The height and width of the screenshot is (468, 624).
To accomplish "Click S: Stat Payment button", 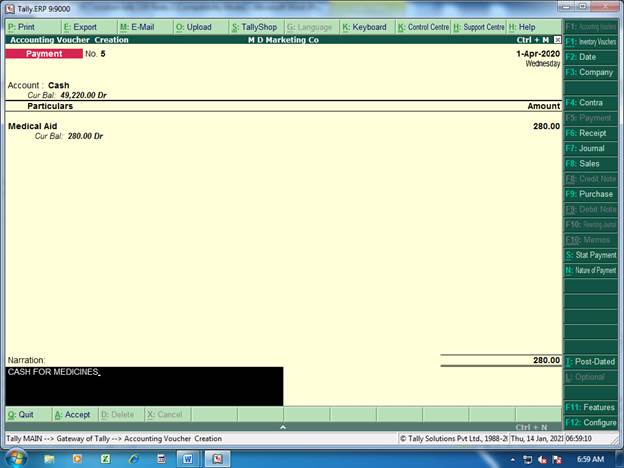I will point(591,255).
